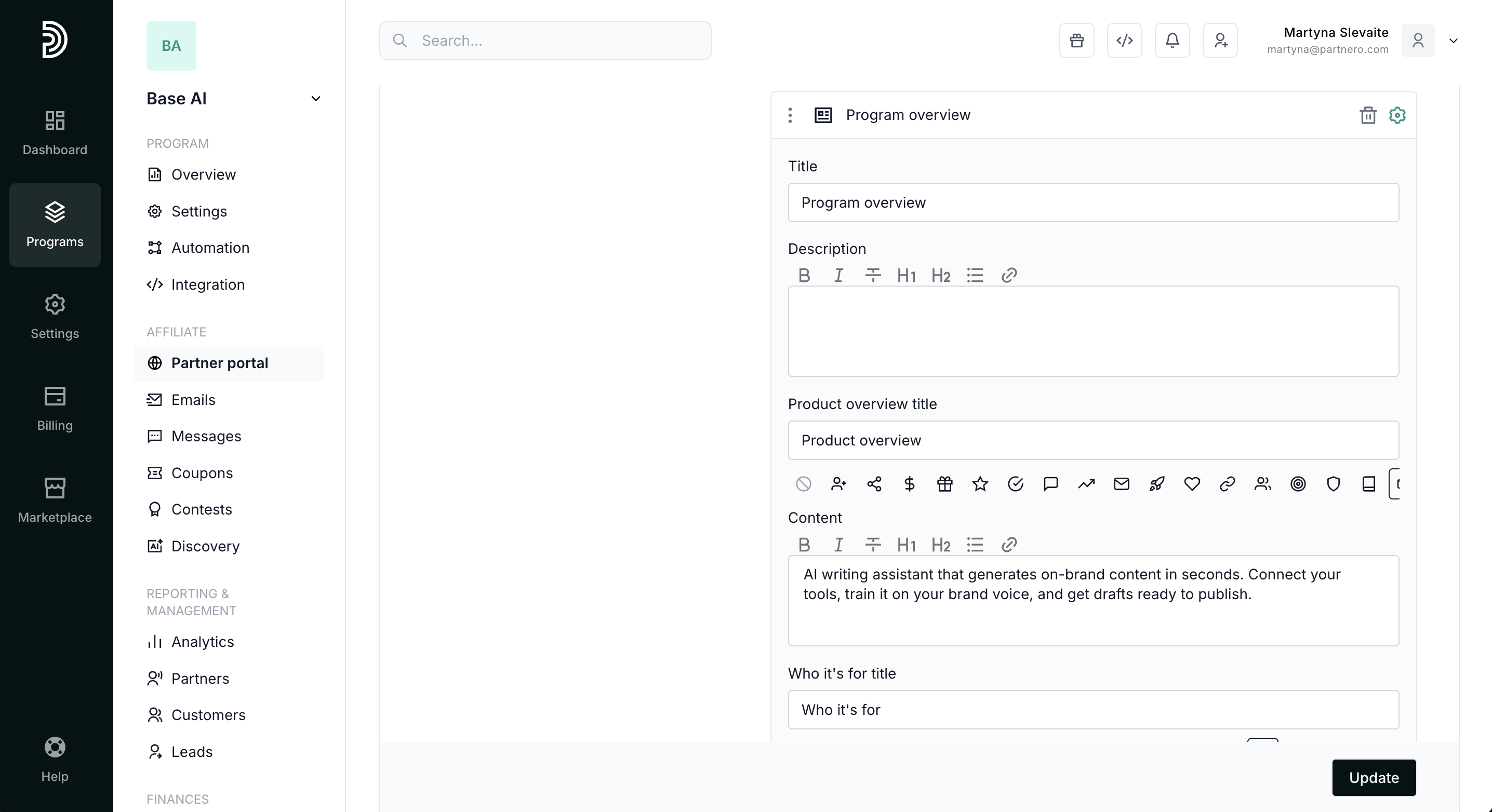
Task: Click the notifications bell icon
Action: 1173,40
